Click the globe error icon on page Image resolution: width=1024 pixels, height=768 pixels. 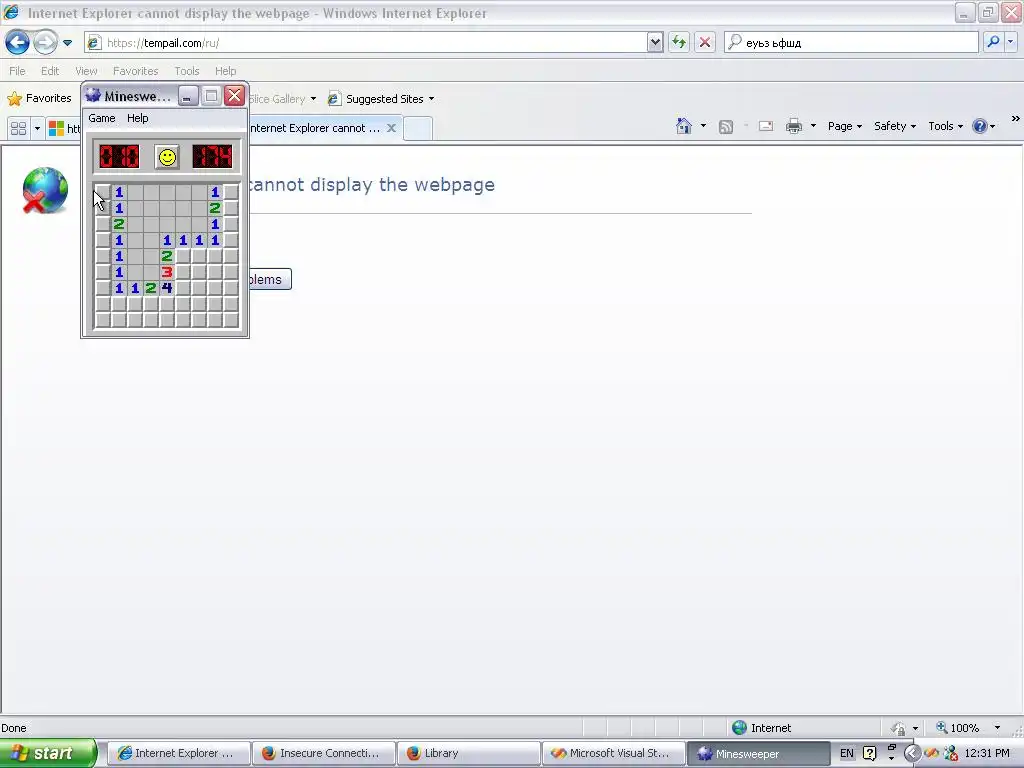(44, 190)
